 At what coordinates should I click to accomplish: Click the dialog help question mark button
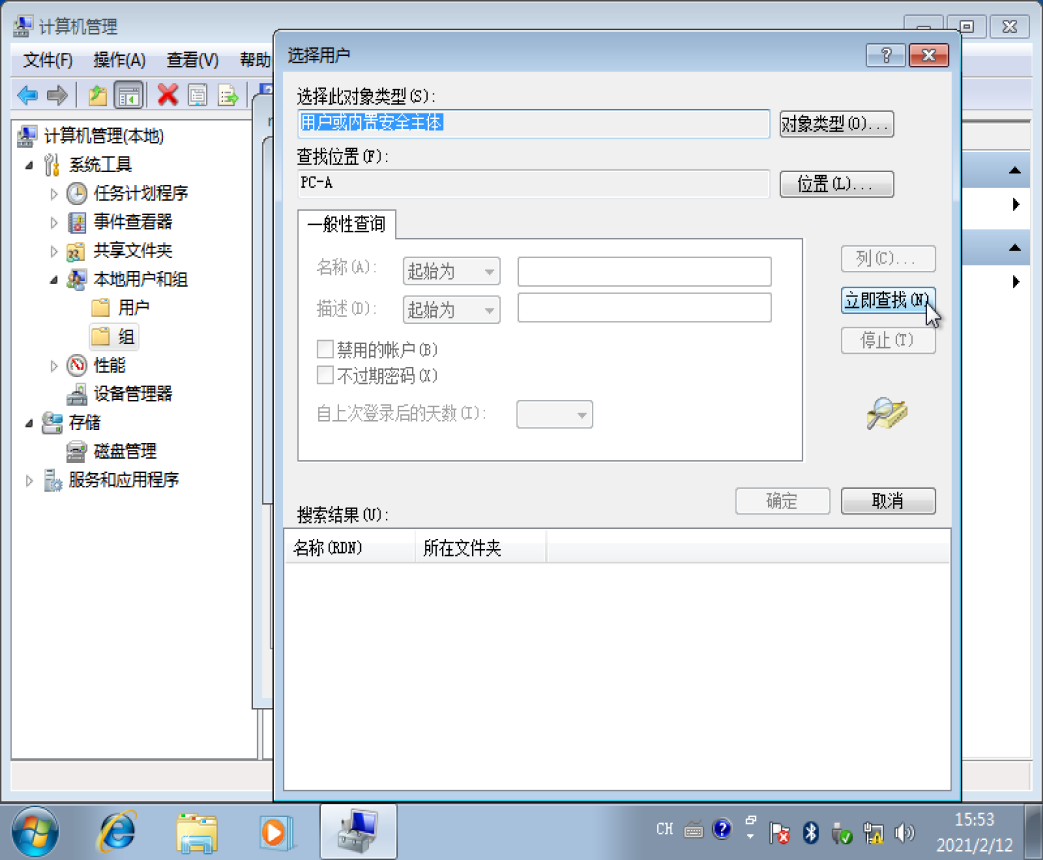886,55
